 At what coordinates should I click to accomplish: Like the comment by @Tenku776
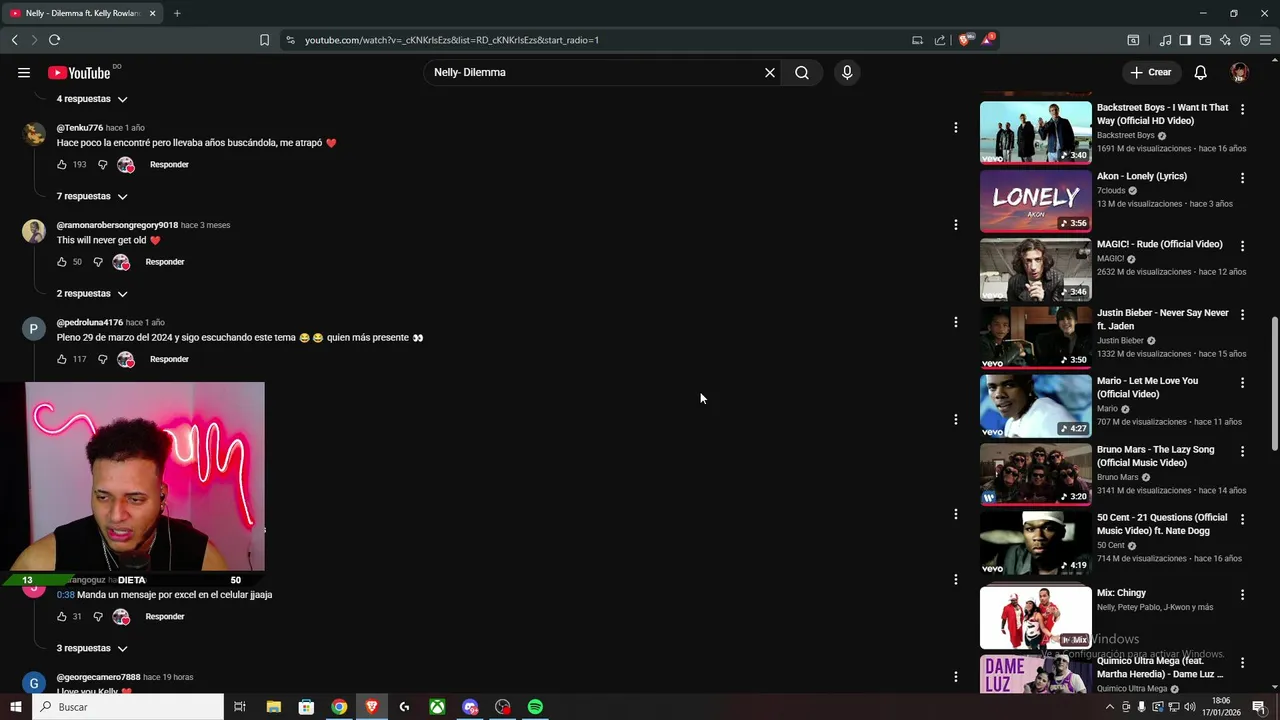[62, 164]
